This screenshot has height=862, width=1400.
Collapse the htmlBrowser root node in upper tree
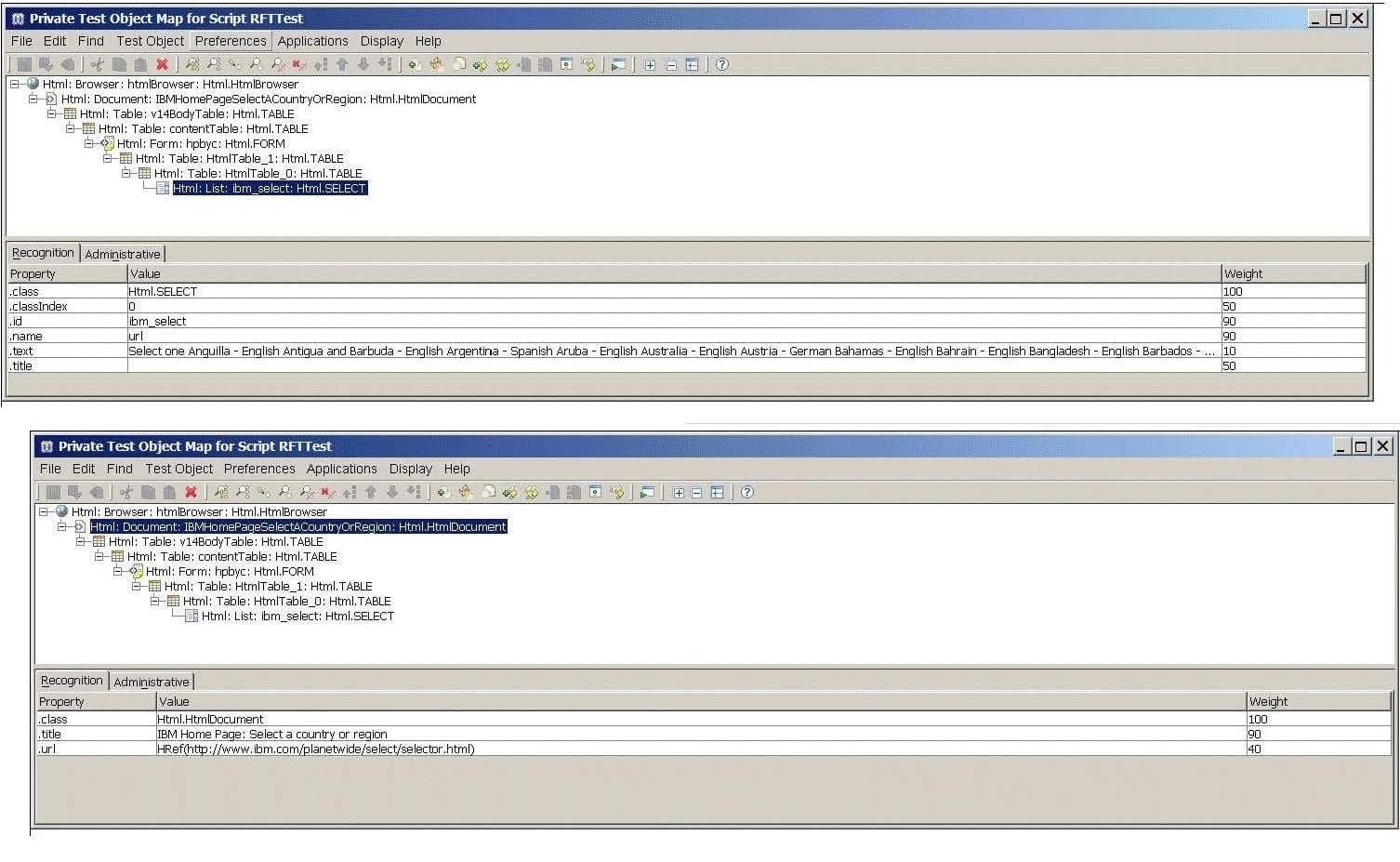[15, 84]
